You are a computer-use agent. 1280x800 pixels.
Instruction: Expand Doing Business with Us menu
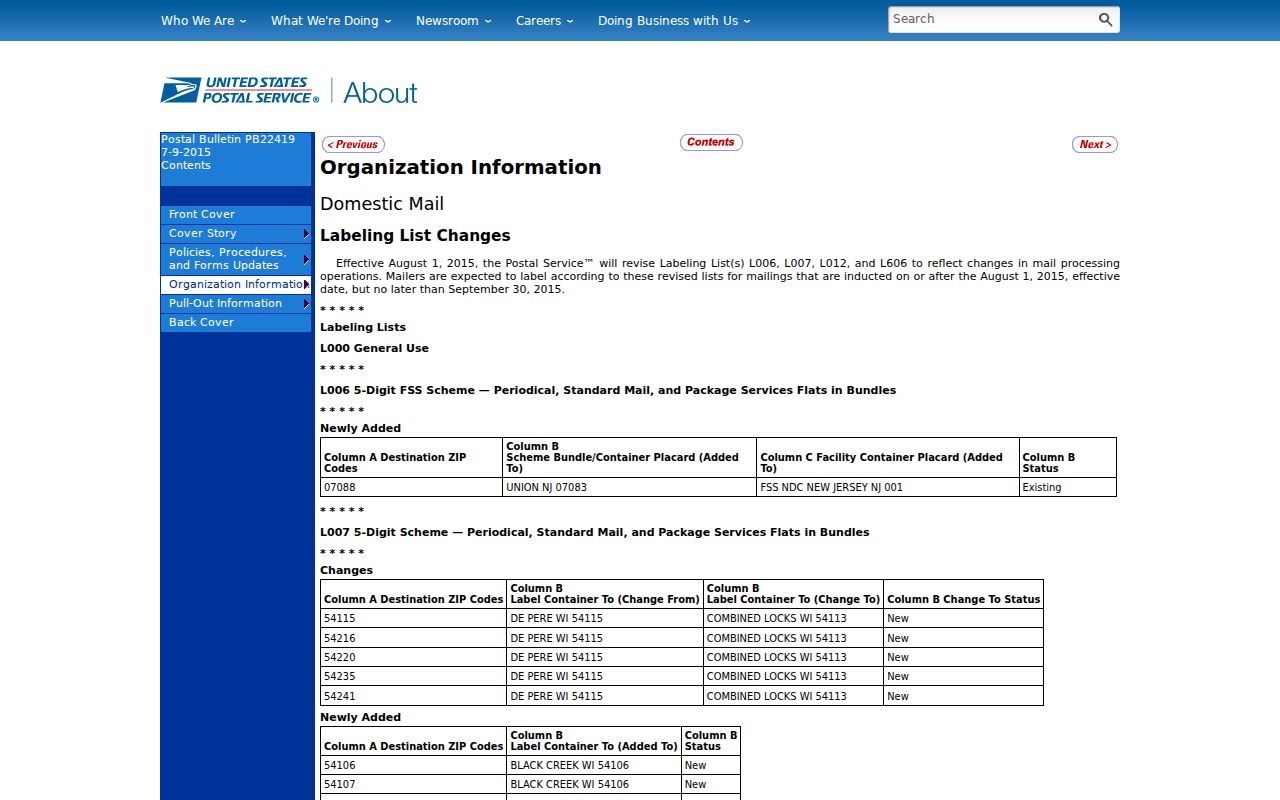pyautogui.click(x=674, y=20)
